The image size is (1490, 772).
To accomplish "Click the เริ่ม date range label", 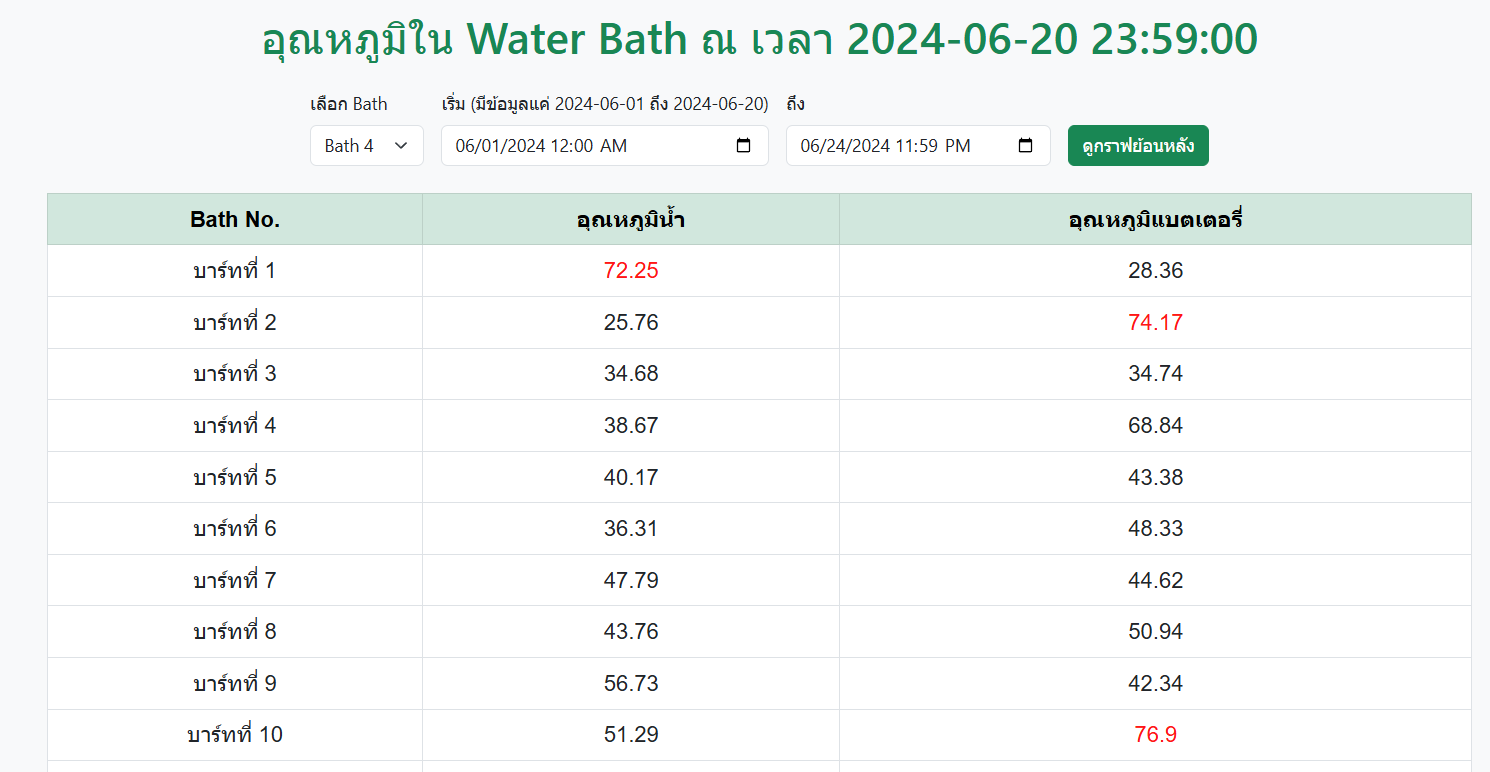I will [605, 104].
